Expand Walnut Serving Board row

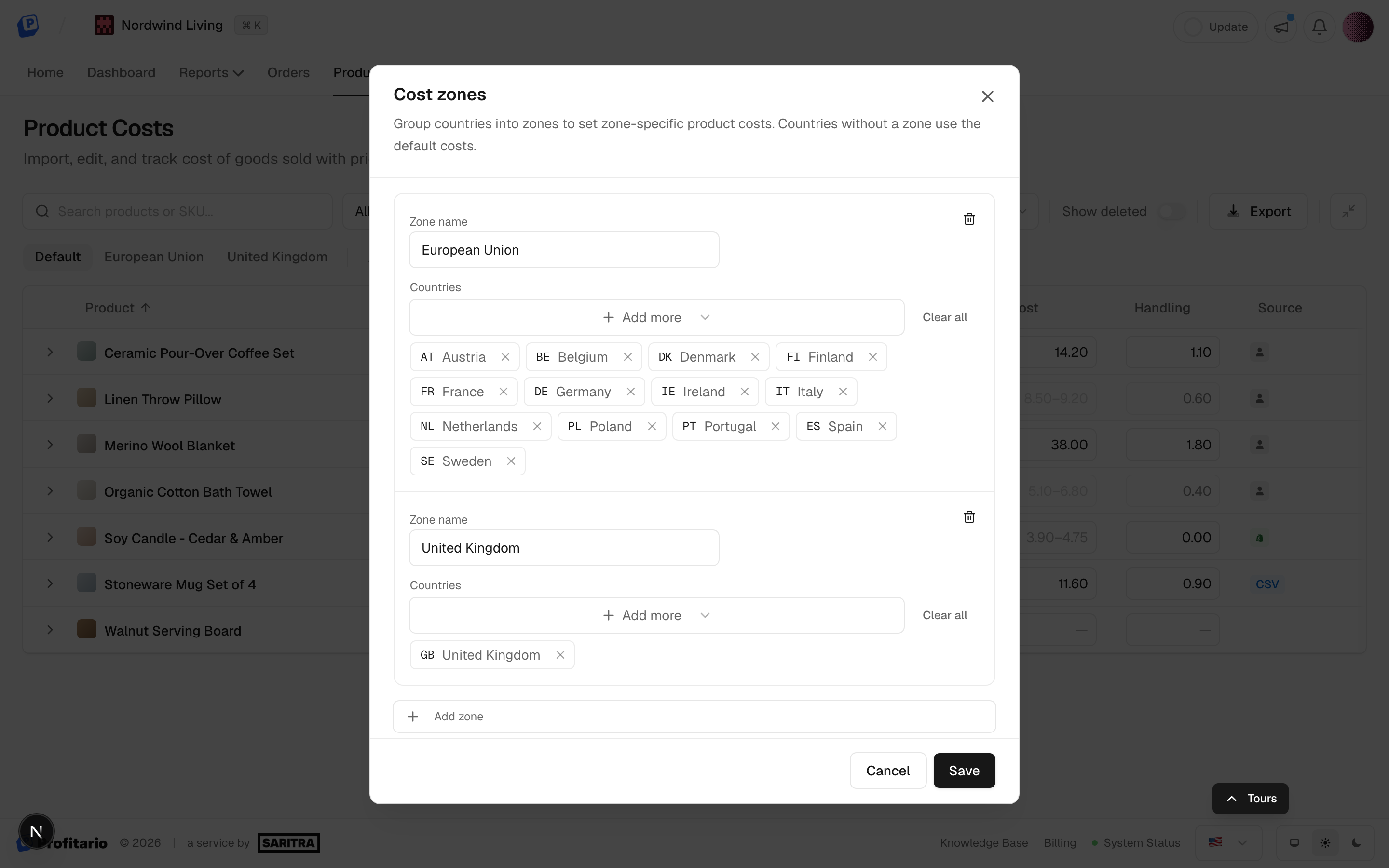coord(50,630)
